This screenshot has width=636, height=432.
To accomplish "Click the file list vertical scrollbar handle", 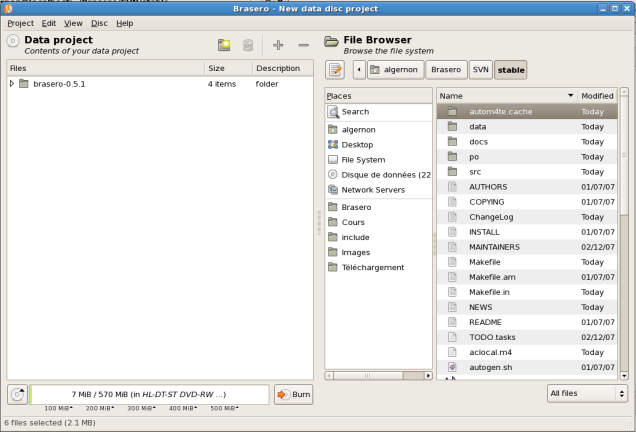I will click(x=624, y=155).
